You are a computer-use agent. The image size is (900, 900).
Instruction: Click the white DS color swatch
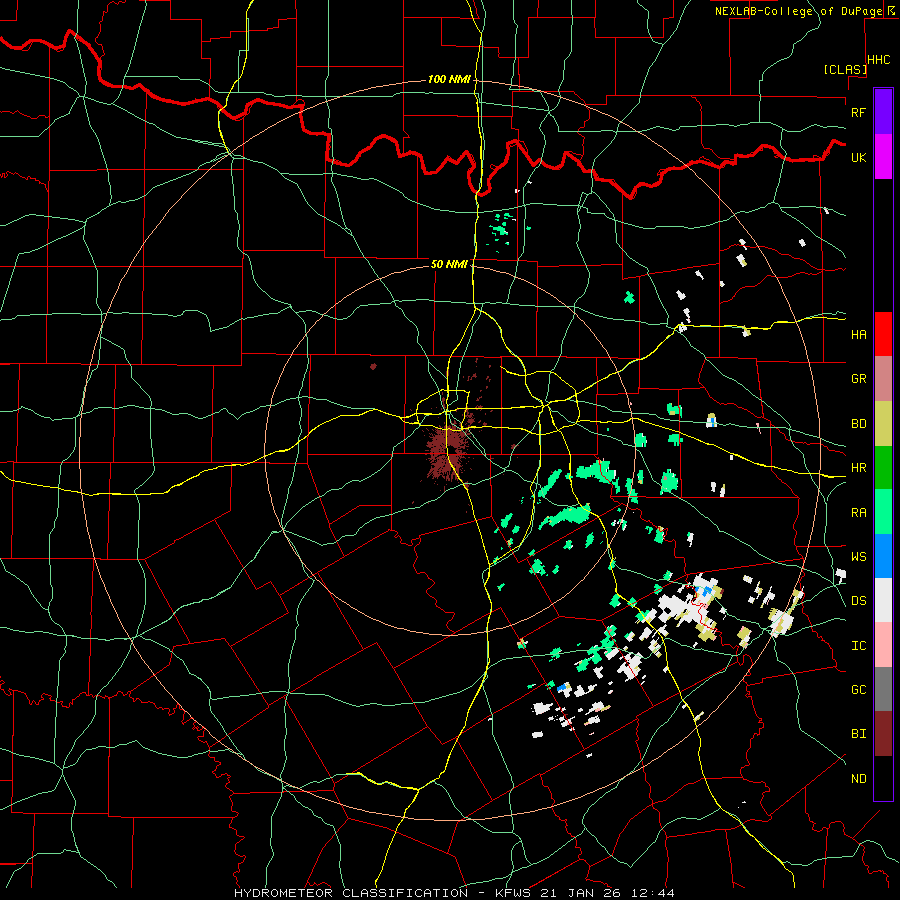tap(883, 600)
